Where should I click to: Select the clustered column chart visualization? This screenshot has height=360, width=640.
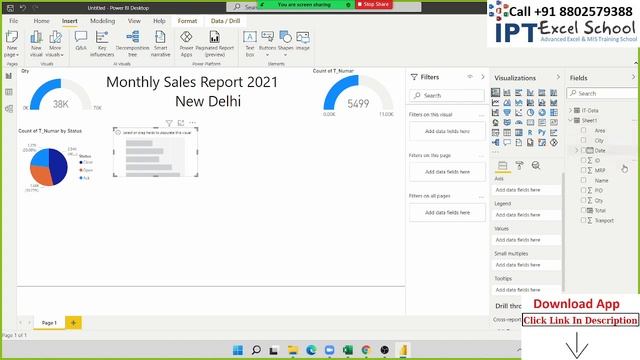coord(530,93)
